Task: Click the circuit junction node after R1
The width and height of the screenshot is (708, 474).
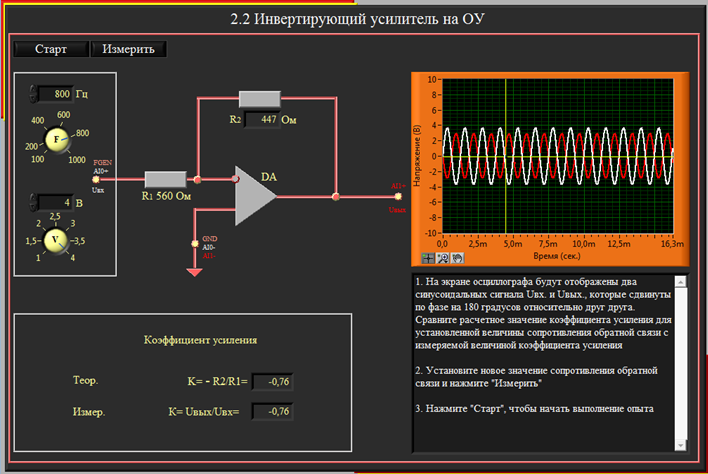Action: 197,180
